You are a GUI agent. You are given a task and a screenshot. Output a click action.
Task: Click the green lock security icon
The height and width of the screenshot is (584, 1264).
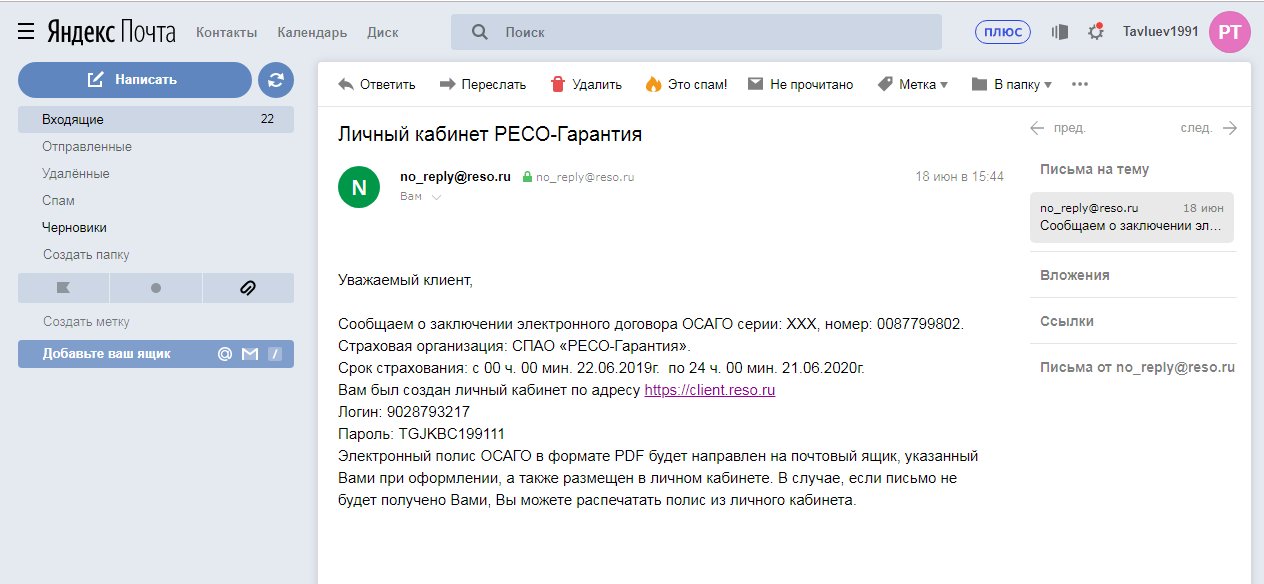click(527, 177)
